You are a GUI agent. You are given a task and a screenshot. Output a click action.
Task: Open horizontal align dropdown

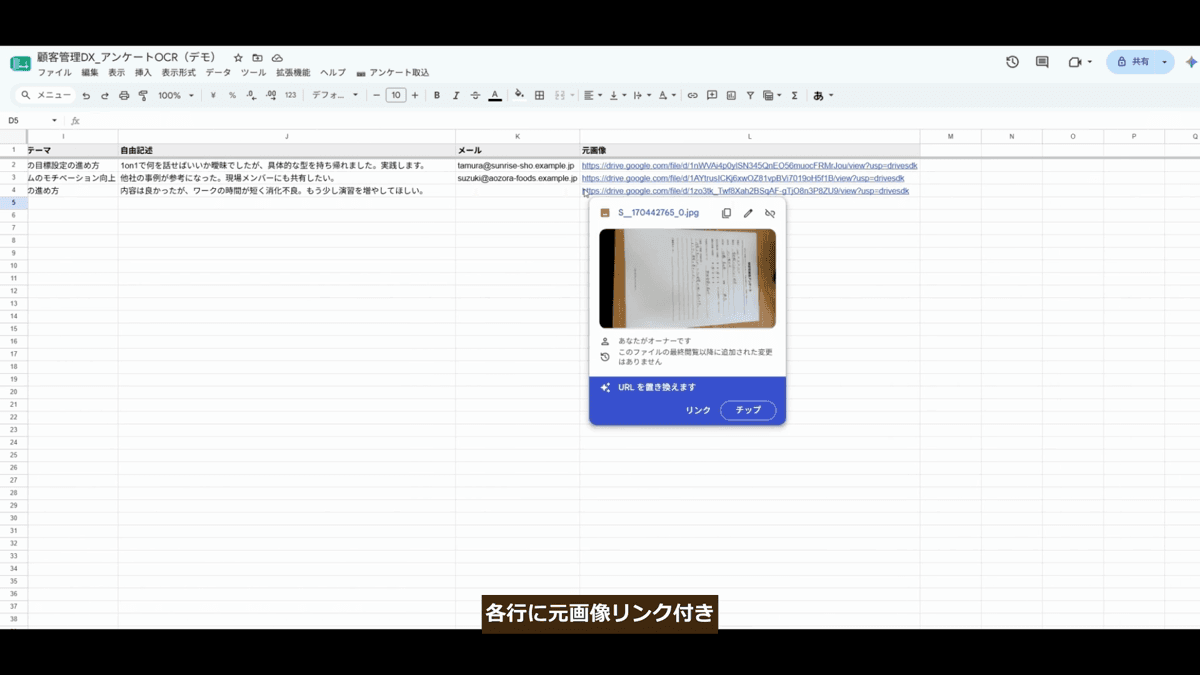click(593, 96)
